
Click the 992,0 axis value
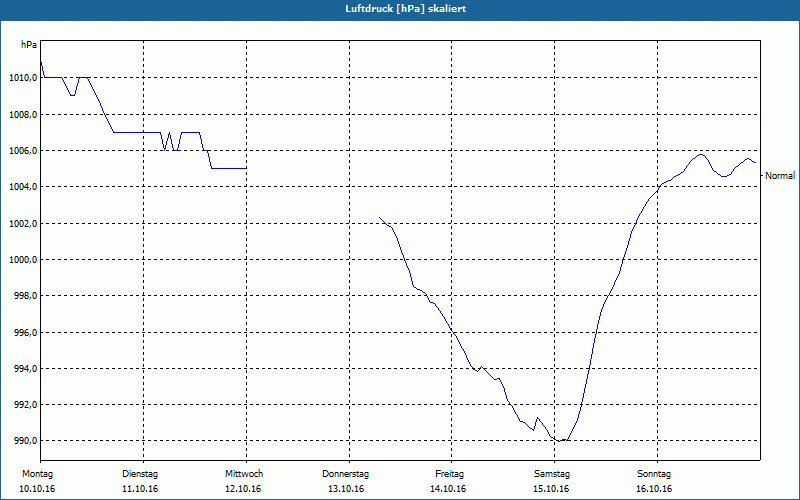click(28, 405)
